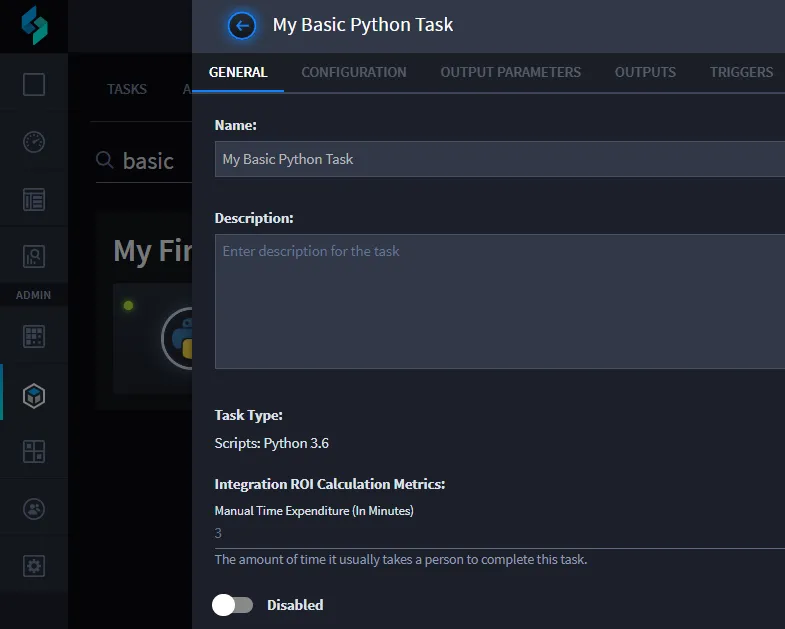The image size is (785, 629).
Task: Switch to the OUTPUT PARAMETERS tab
Action: [511, 72]
